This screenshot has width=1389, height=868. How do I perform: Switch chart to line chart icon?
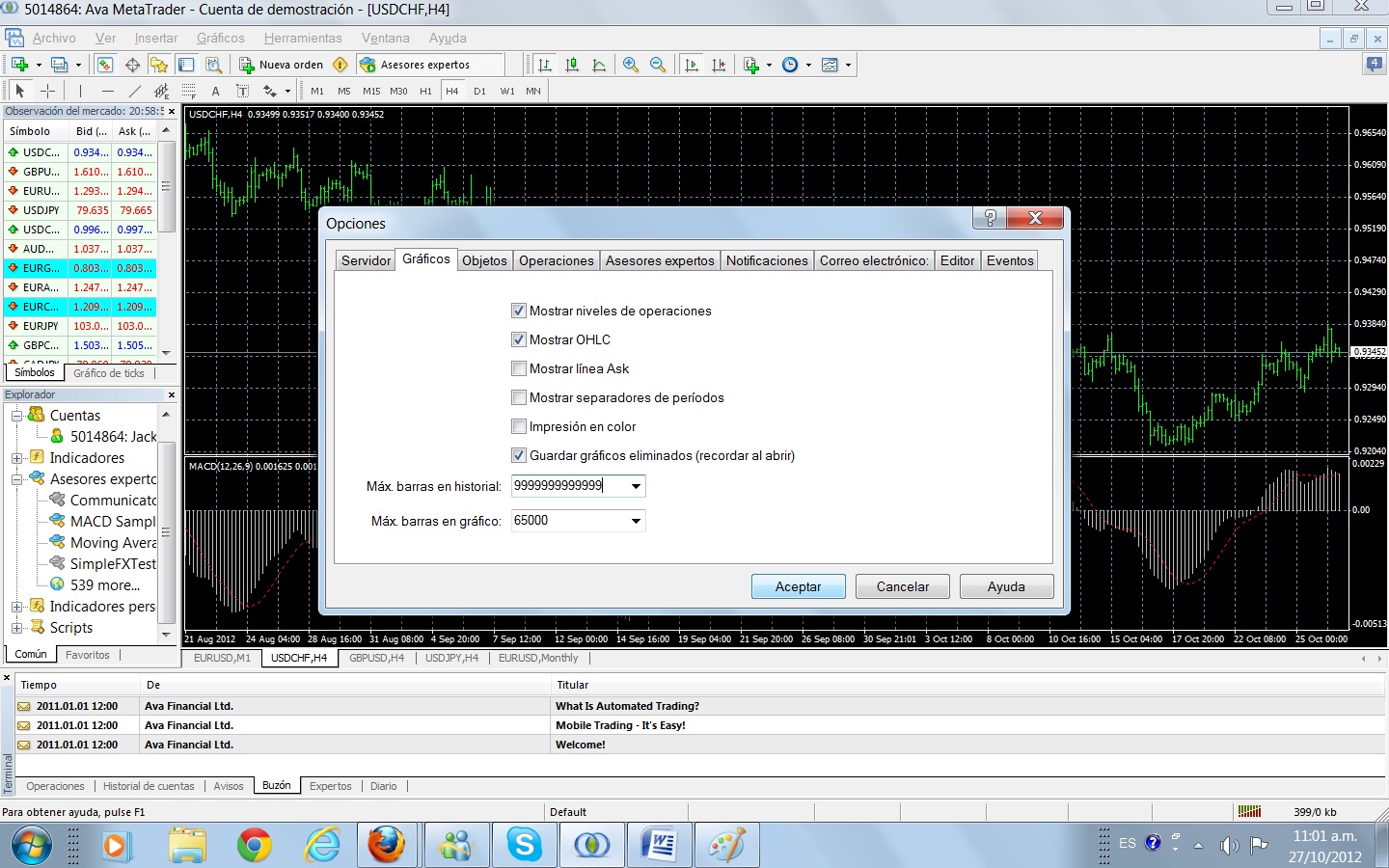(599, 65)
